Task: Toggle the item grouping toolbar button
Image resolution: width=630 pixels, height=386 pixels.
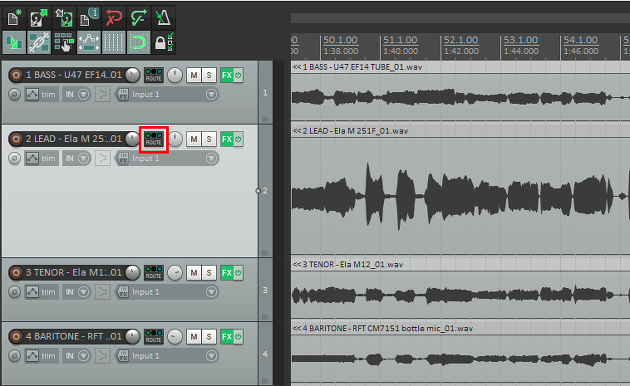Action: click(x=39, y=43)
